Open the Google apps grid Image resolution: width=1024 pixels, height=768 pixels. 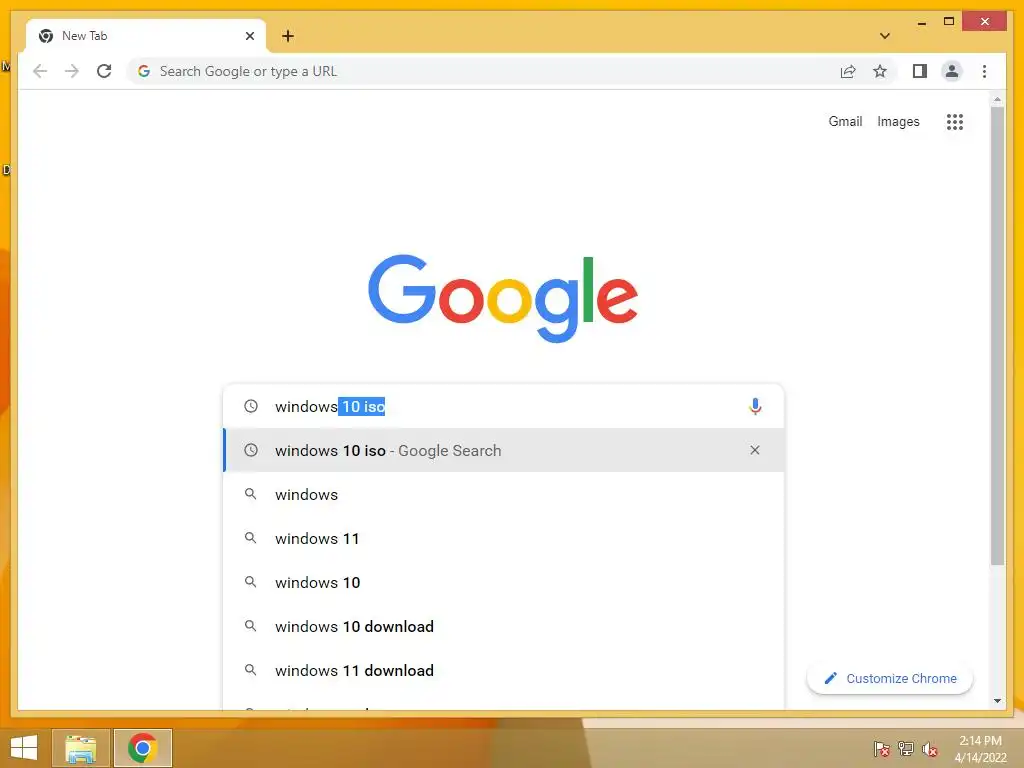click(x=955, y=121)
